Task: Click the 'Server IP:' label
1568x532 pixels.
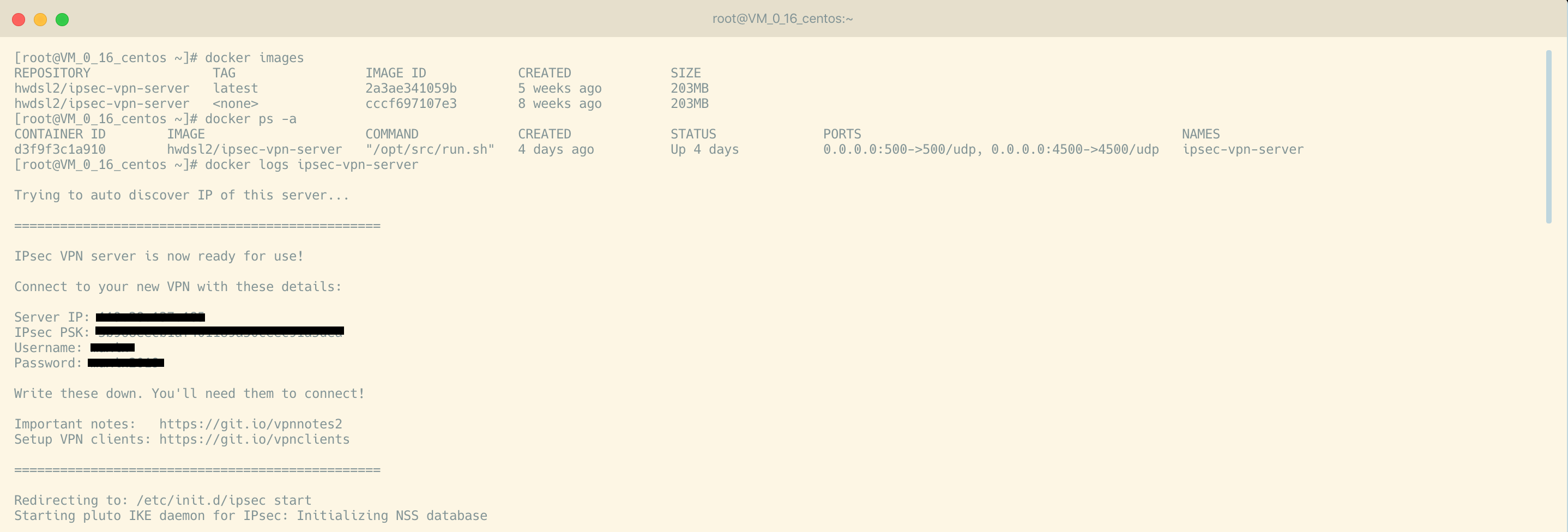Action: click(x=52, y=317)
